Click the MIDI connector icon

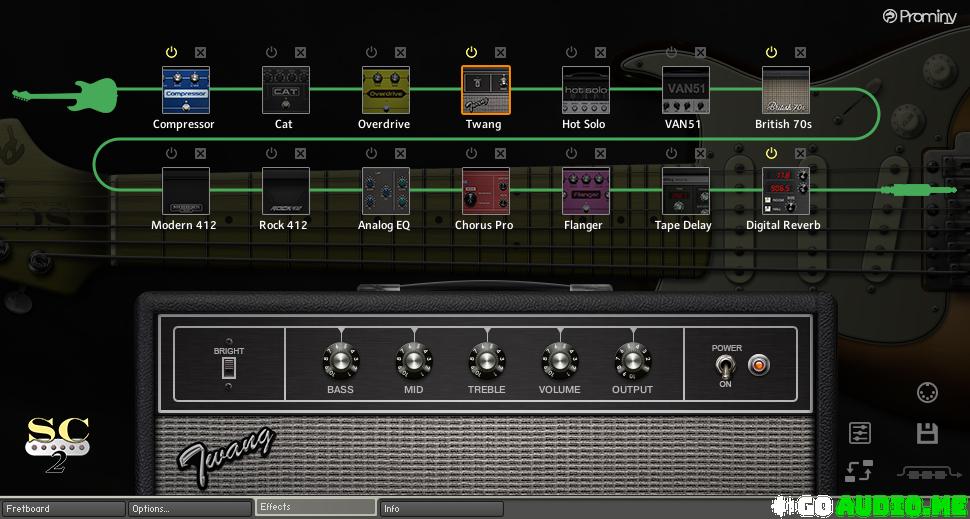click(927, 393)
